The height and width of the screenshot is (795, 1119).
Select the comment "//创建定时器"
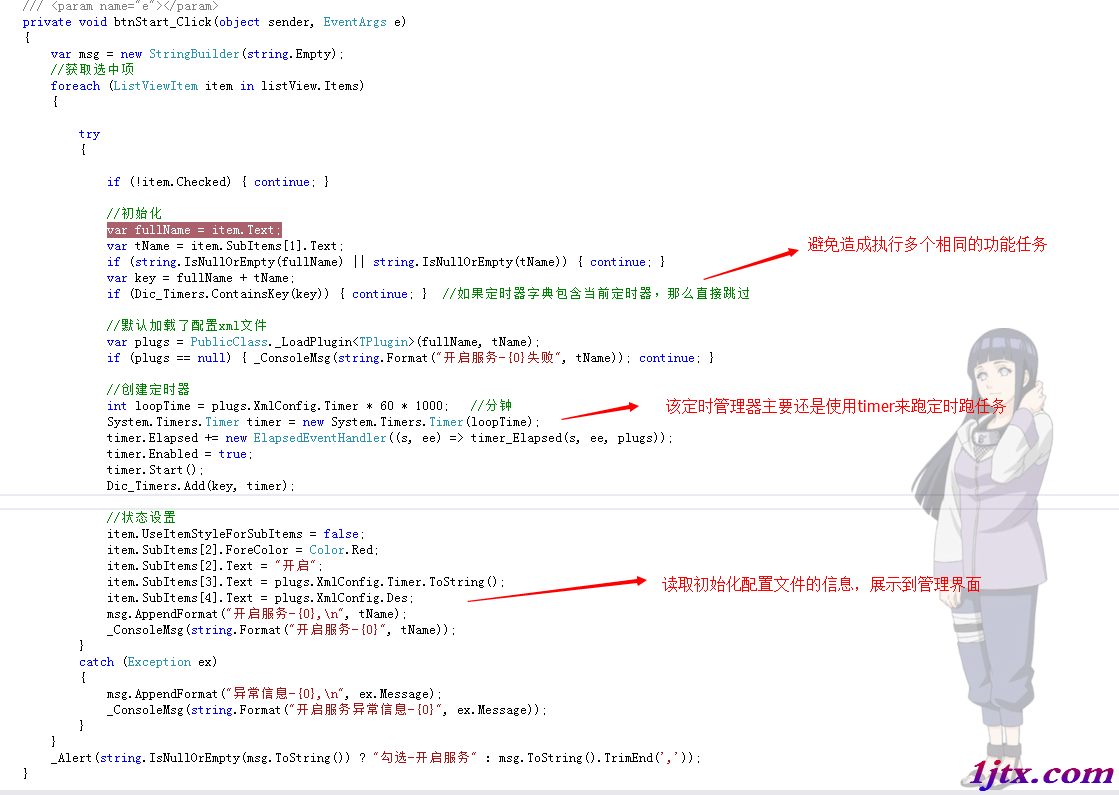[x=148, y=390]
